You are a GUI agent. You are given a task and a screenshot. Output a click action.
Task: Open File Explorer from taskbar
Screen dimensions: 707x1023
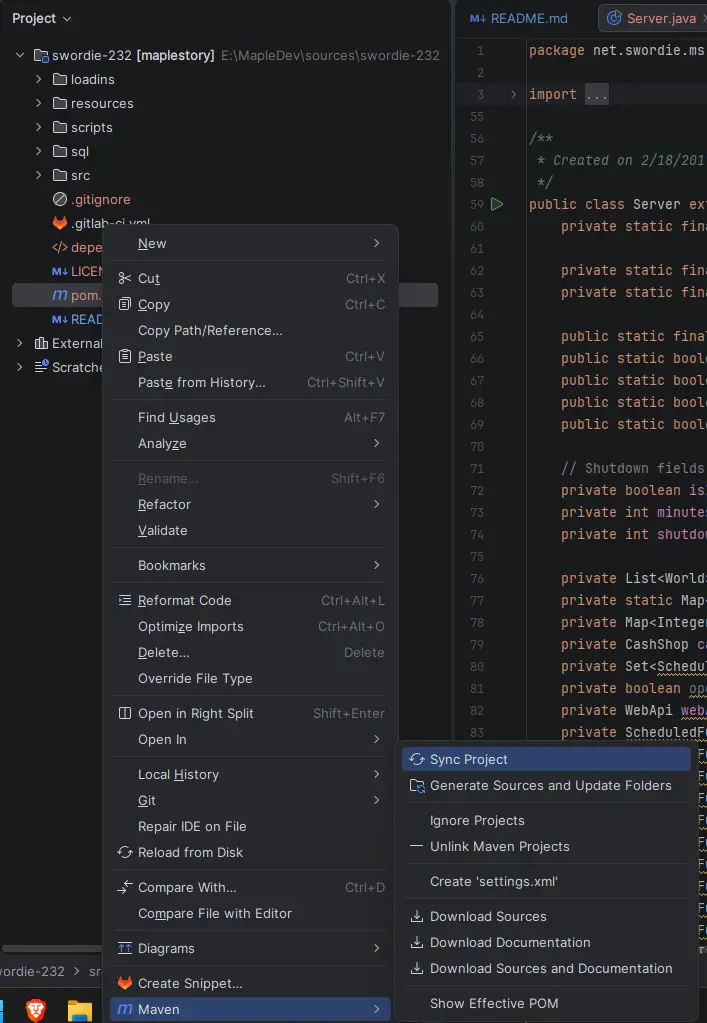click(80, 1011)
